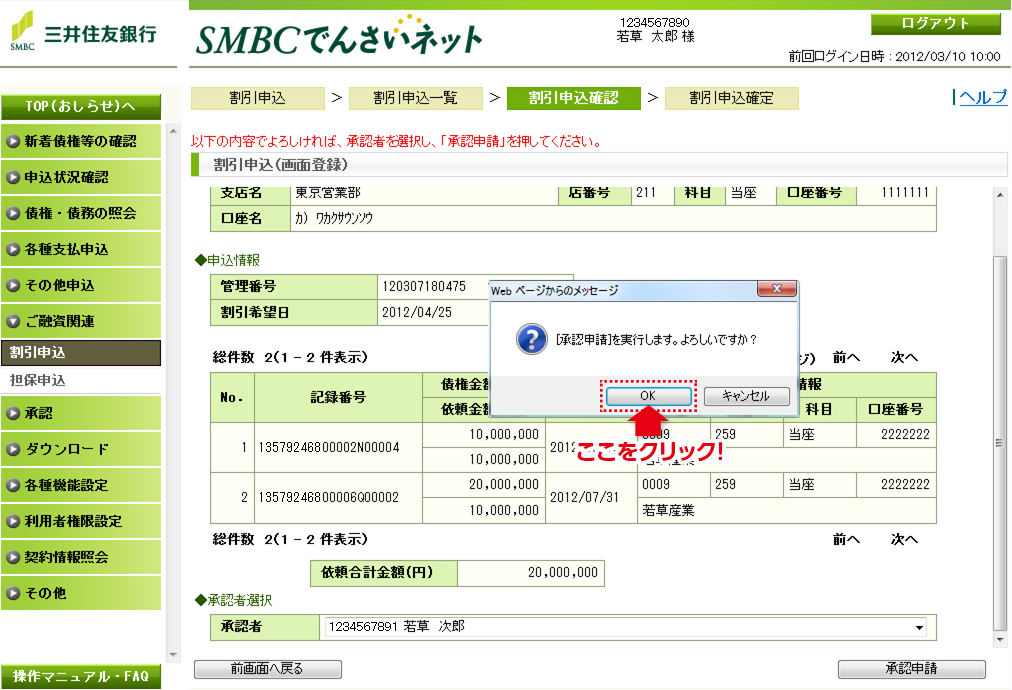The width and height of the screenshot is (1012, 690).
Task: Click the ログアウト button
Action: pos(936,24)
